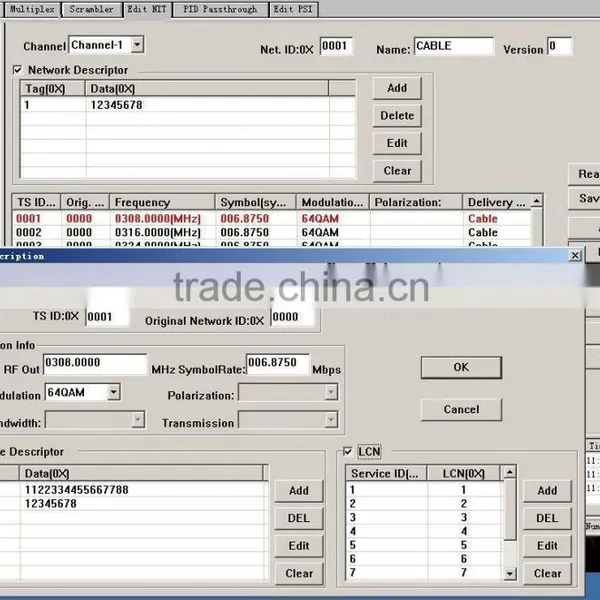
Task: Cancel the description dialog
Action: click(x=461, y=409)
